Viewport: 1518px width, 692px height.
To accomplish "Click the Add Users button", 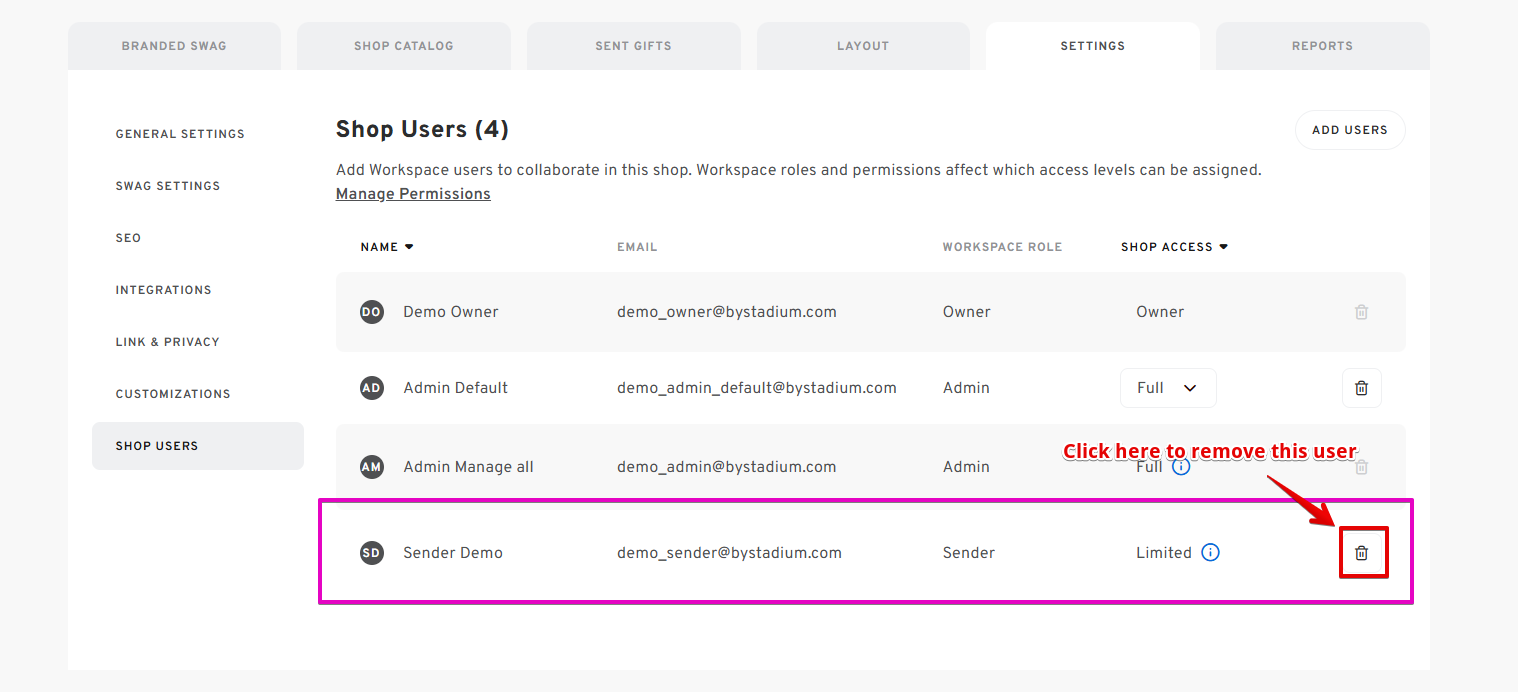I will (x=1349, y=130).
